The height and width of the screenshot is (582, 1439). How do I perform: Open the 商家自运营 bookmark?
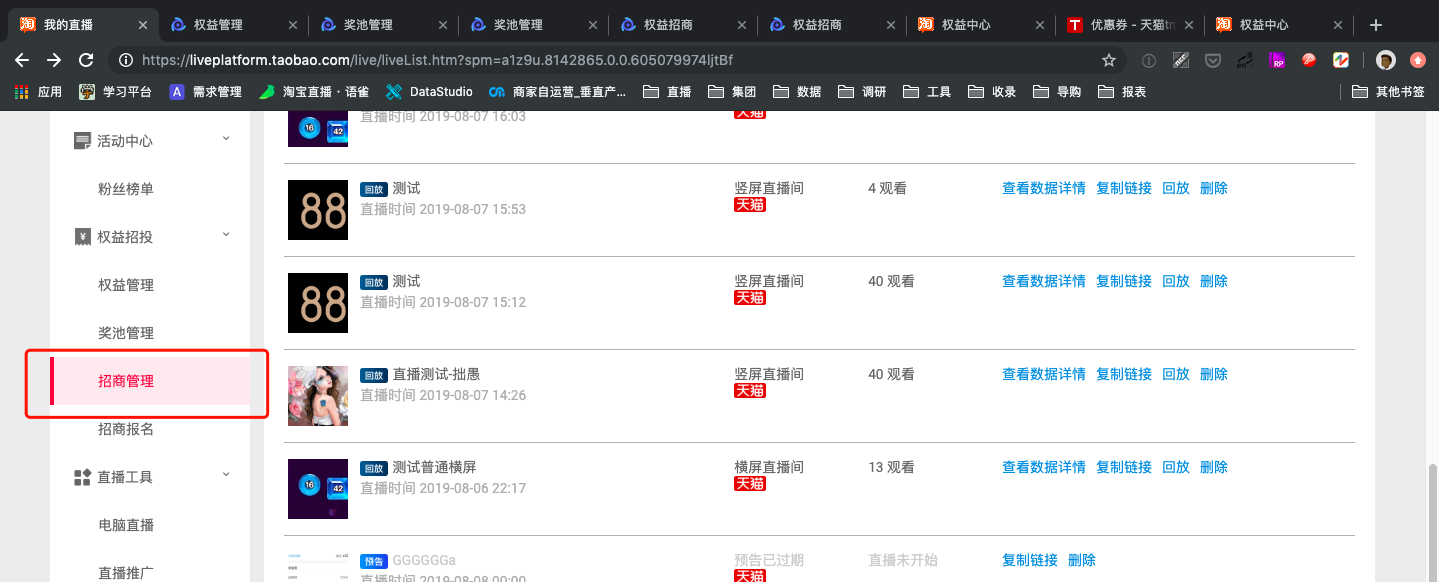click(x=557, y=91)
